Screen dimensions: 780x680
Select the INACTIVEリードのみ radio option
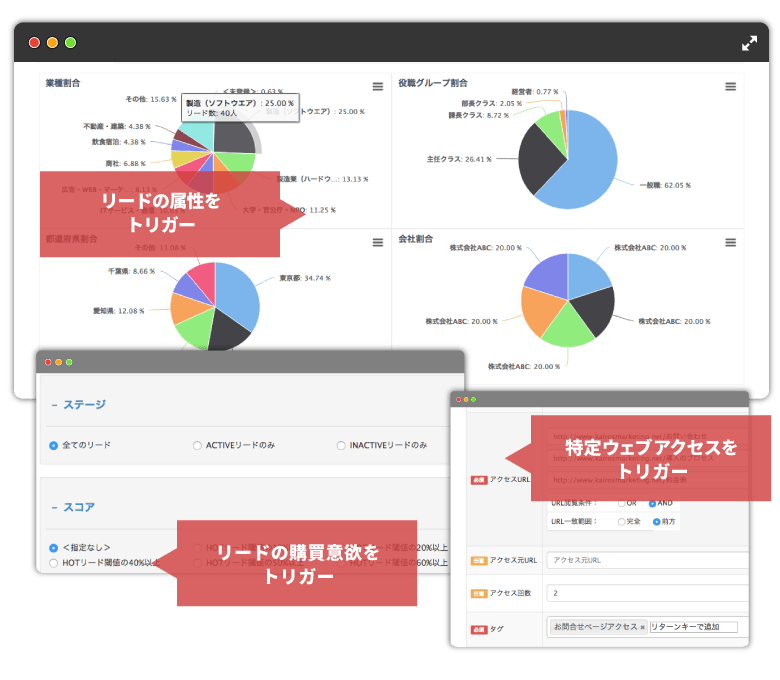point(342,445)
